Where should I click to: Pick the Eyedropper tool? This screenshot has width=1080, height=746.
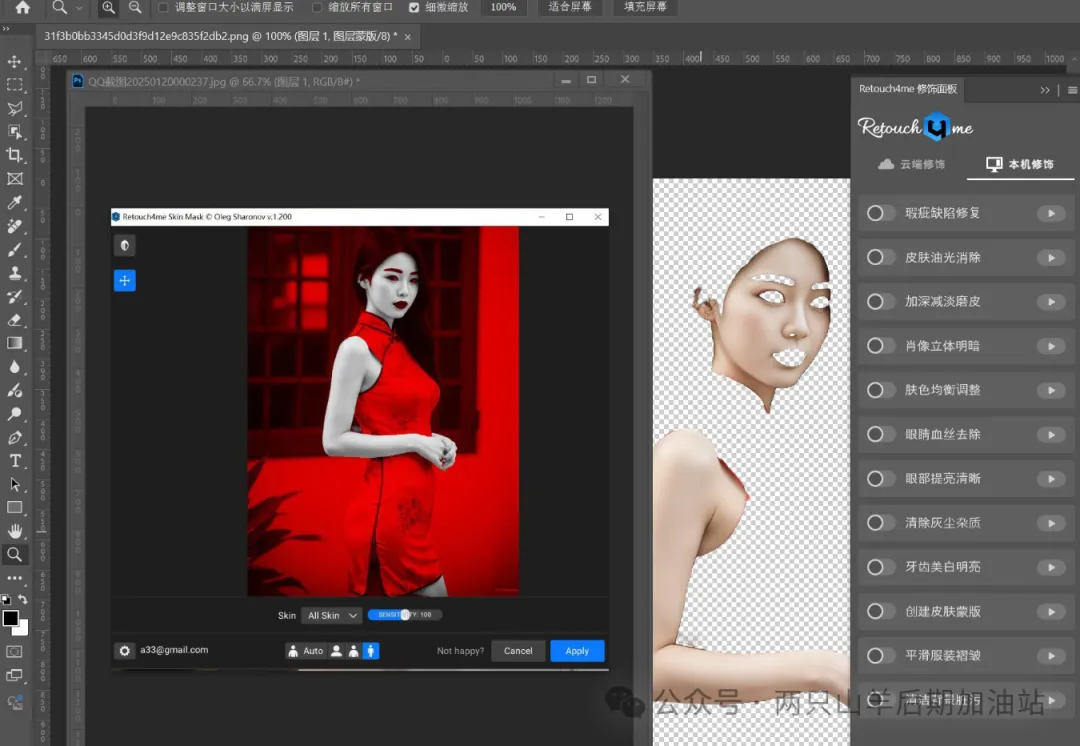[15, 203]
